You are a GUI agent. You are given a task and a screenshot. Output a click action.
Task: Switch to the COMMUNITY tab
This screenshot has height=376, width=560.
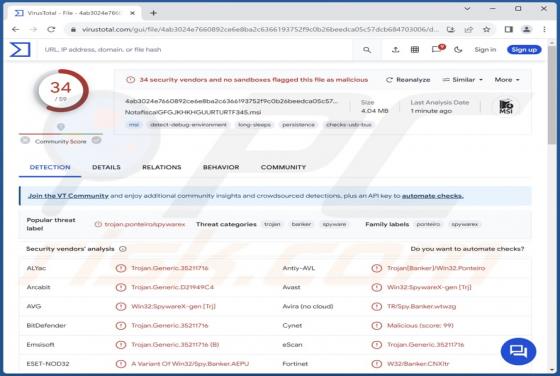point(283,167)
